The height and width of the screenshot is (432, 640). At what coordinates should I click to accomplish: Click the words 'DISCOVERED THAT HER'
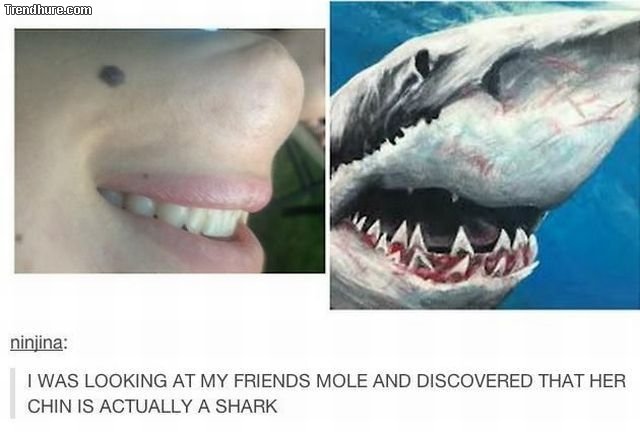tap(521, 381)
